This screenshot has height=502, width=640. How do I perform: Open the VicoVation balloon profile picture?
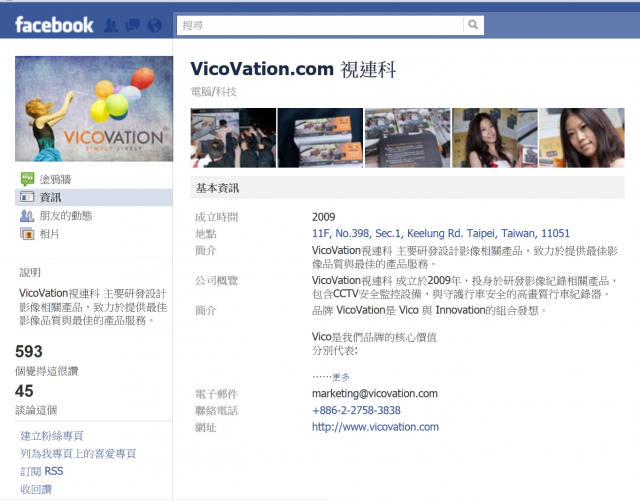point(94,109)
